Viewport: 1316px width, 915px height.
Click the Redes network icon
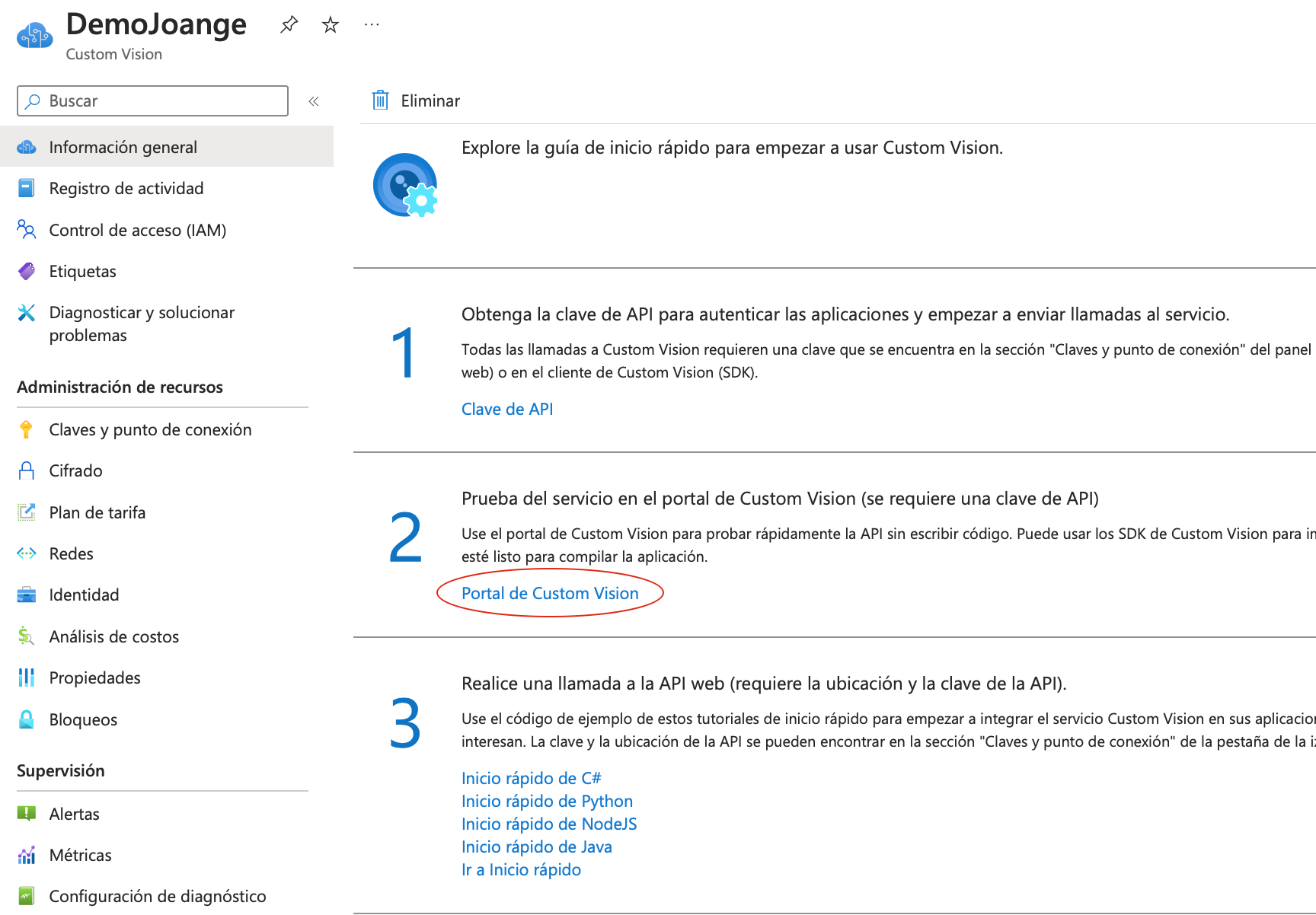[x=27, y=553]
